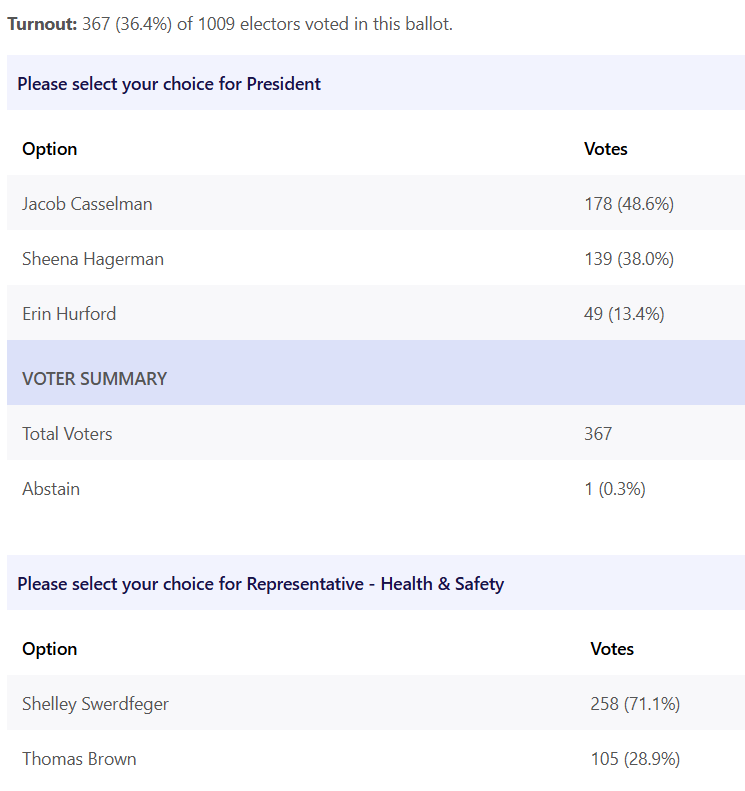Click Jacob Casselman's 178 (48.6%) vote count

click(629, 204)
